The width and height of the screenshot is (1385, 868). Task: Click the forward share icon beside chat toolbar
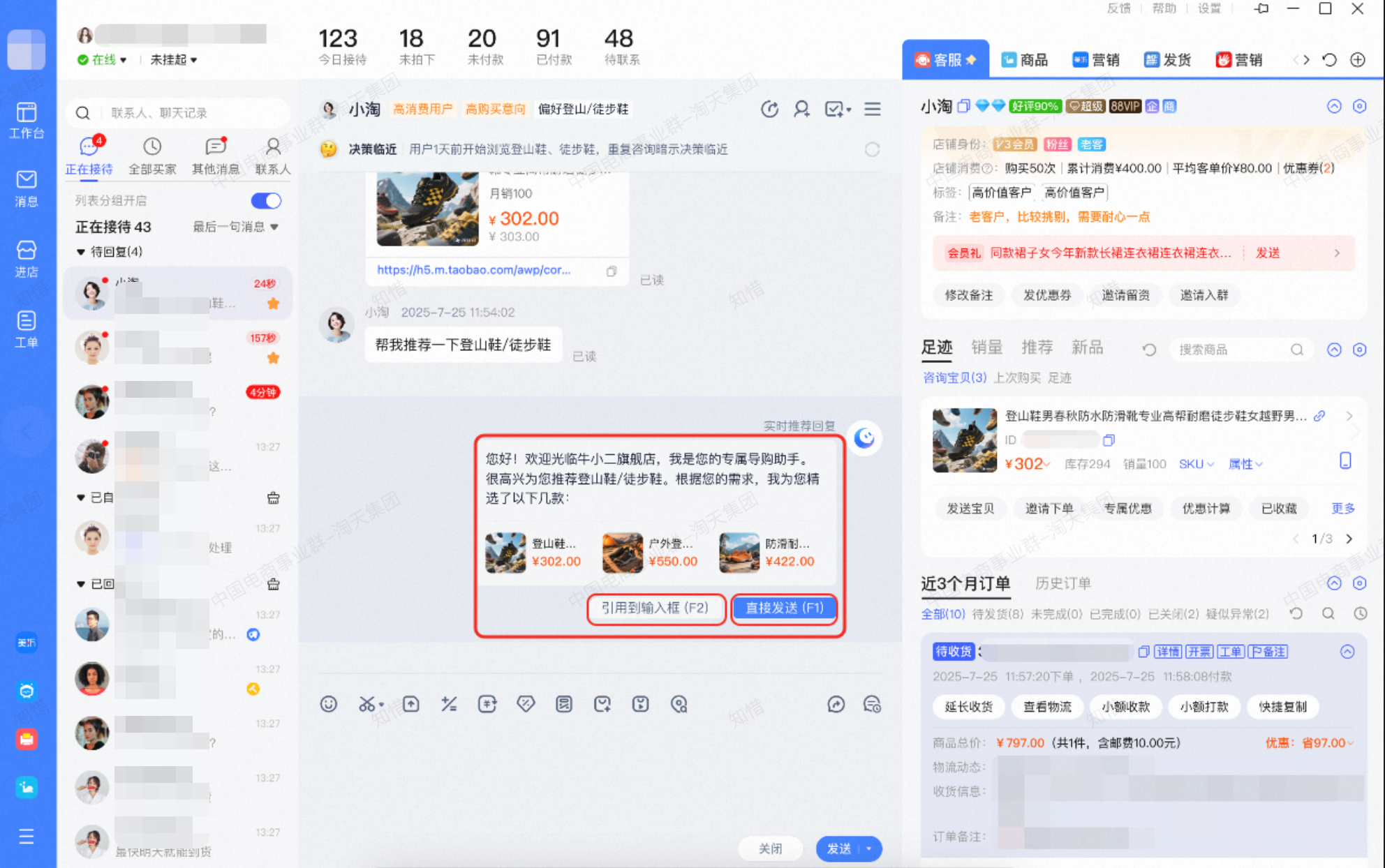836,704
